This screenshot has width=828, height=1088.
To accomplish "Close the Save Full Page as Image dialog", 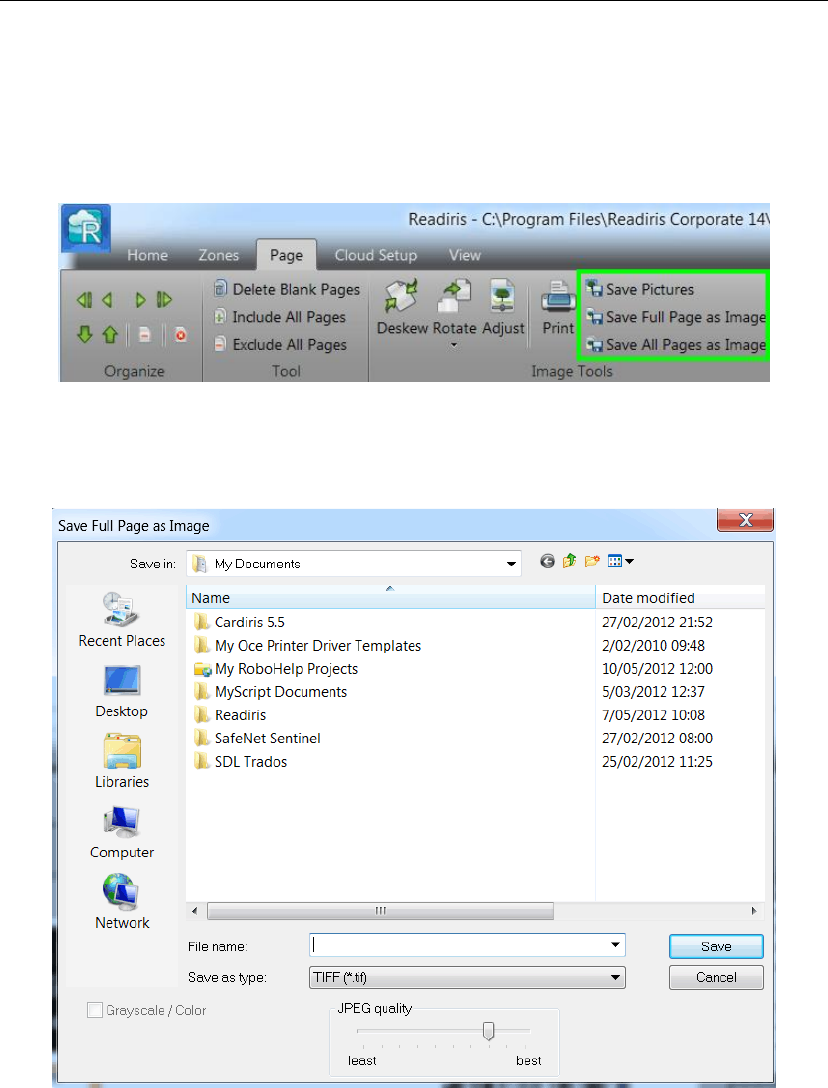I will pos(745,520).
